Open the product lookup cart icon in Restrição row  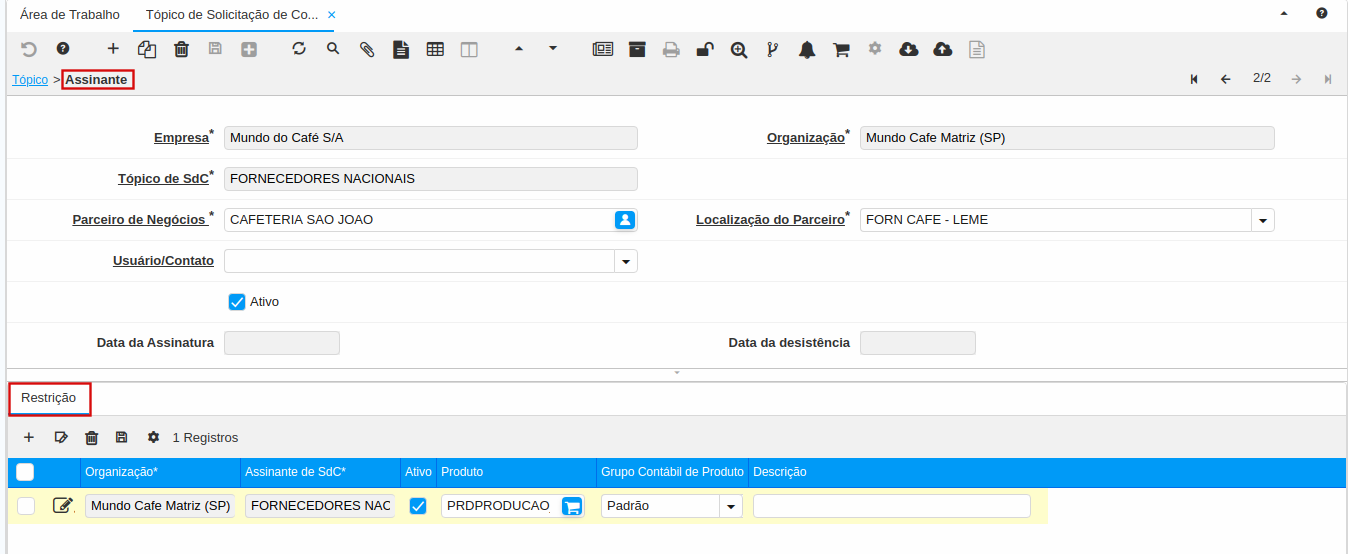(572, 506)
